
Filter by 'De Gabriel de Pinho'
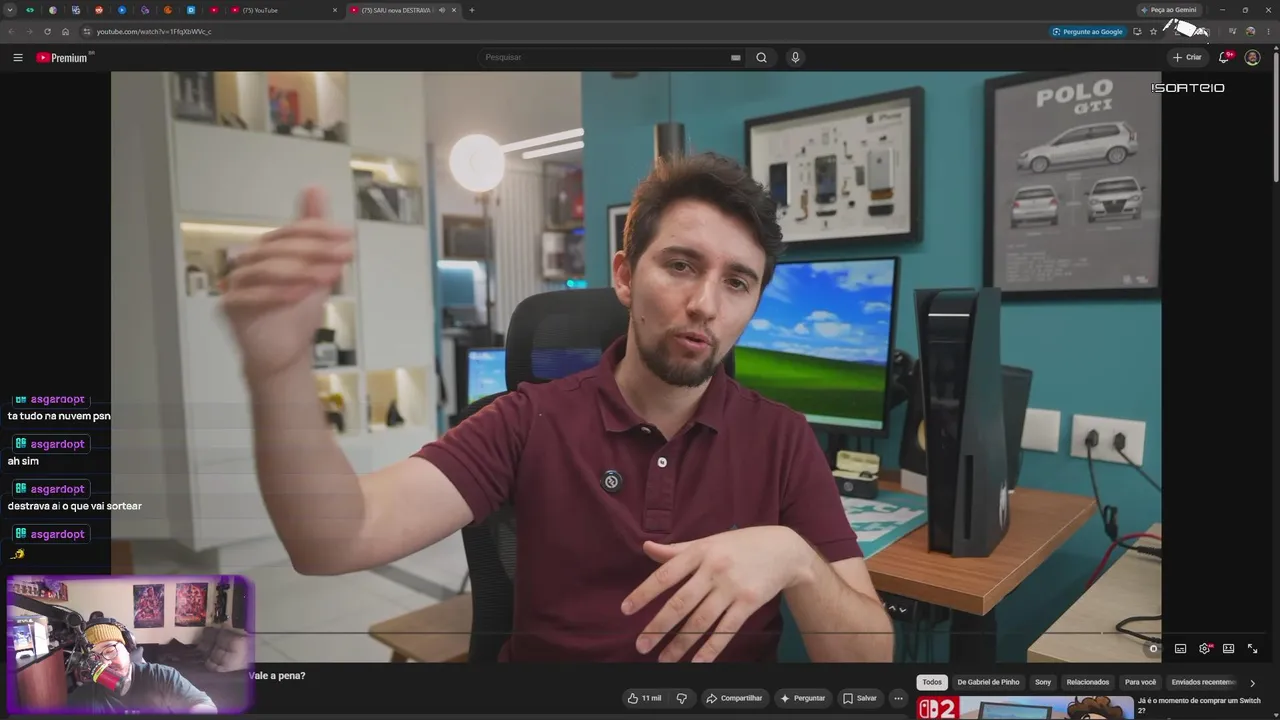pyautogui.click(x=988, y=682)
